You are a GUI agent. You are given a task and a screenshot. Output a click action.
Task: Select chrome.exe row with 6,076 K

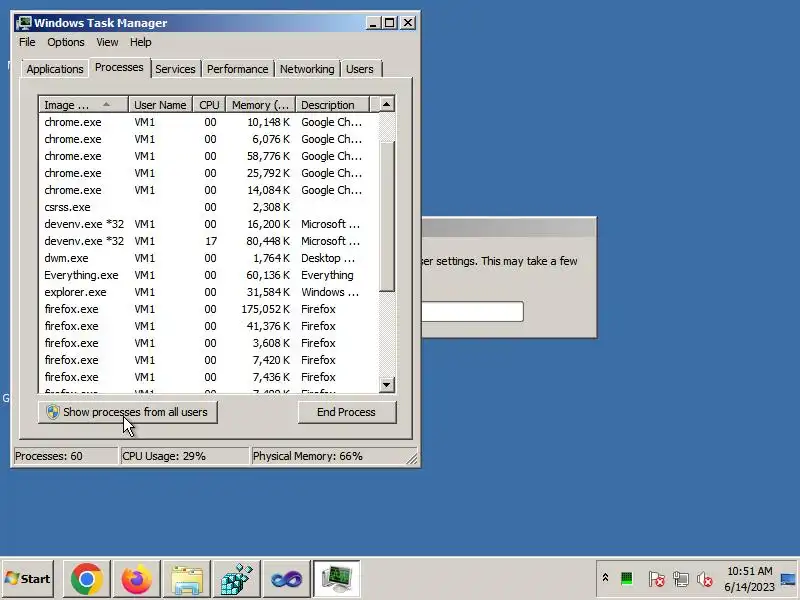pos(209,139)
